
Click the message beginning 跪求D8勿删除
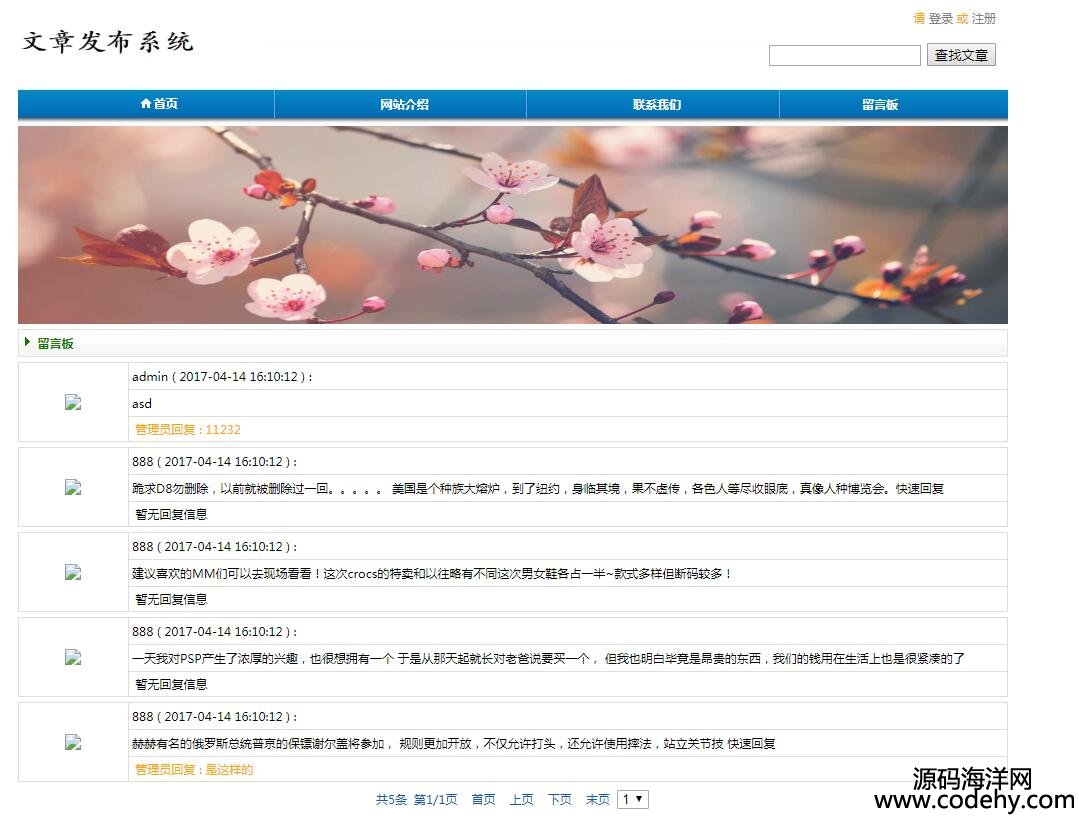[538, 488]
